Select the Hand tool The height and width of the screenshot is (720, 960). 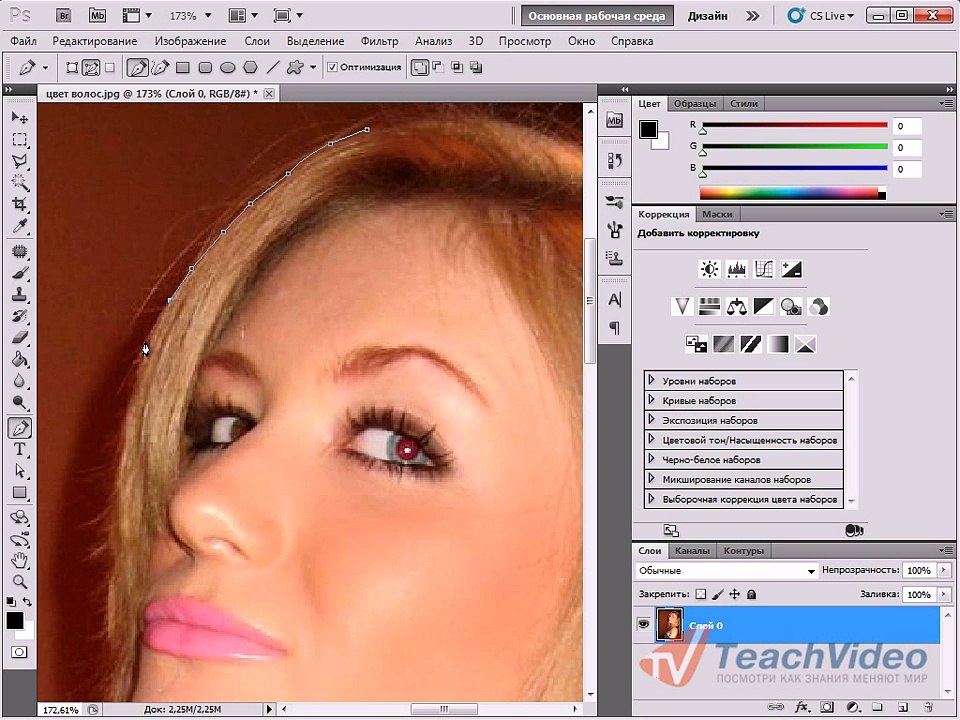[x=20, y=560]
